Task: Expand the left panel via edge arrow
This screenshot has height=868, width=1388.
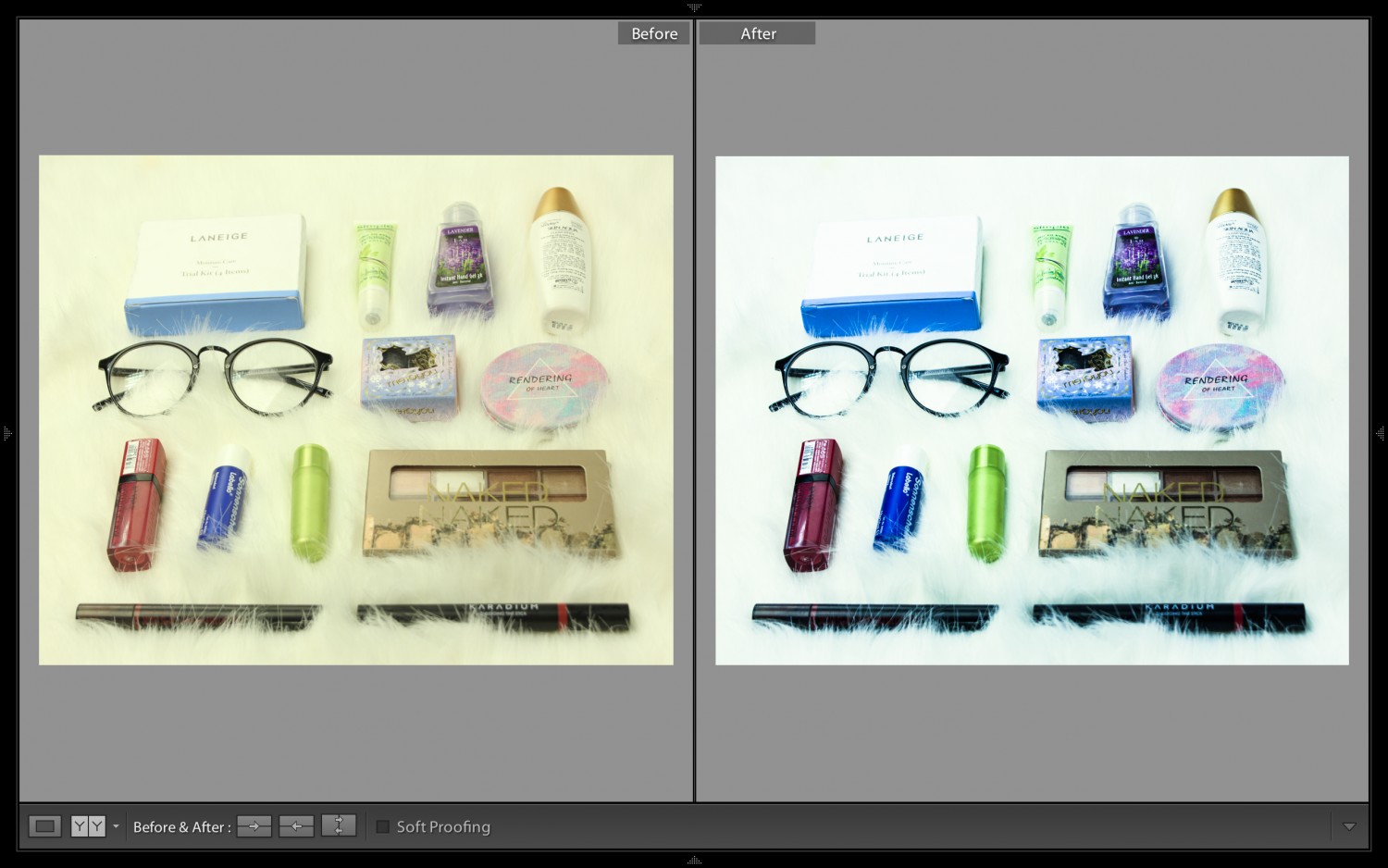Action: [7, 433]
